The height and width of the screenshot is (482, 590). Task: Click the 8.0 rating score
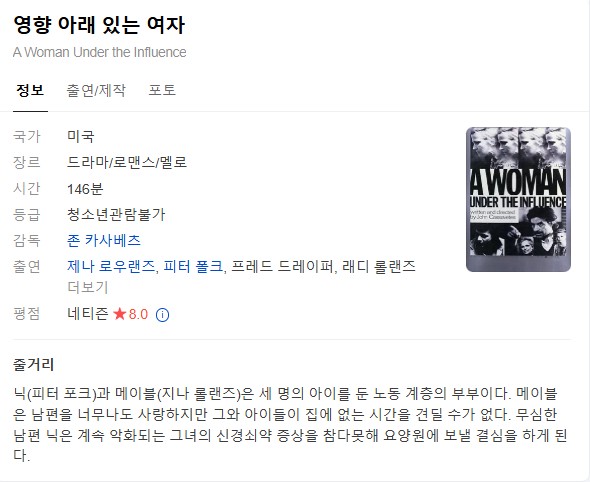click(x=138, y=314)
